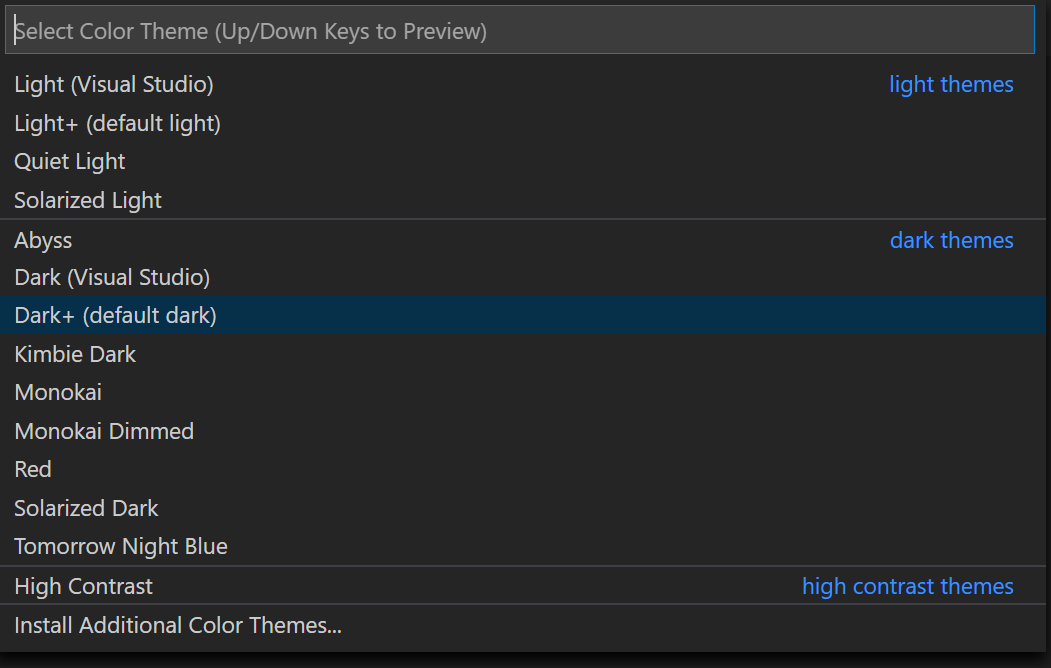
Task: Pick the Solarized Light theme
Action: [x=87, y=200]
